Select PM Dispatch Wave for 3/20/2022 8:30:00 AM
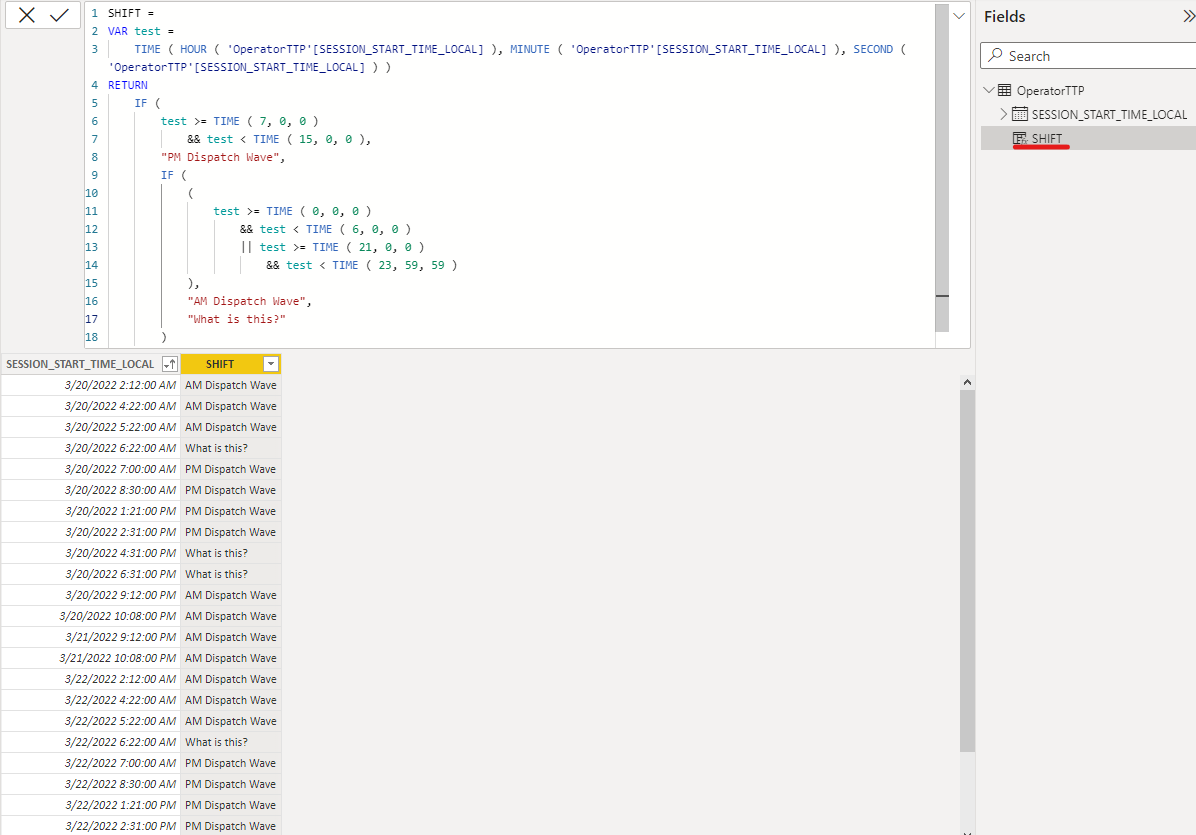Viewport: 1196px width, 835px height. point(230,490)
